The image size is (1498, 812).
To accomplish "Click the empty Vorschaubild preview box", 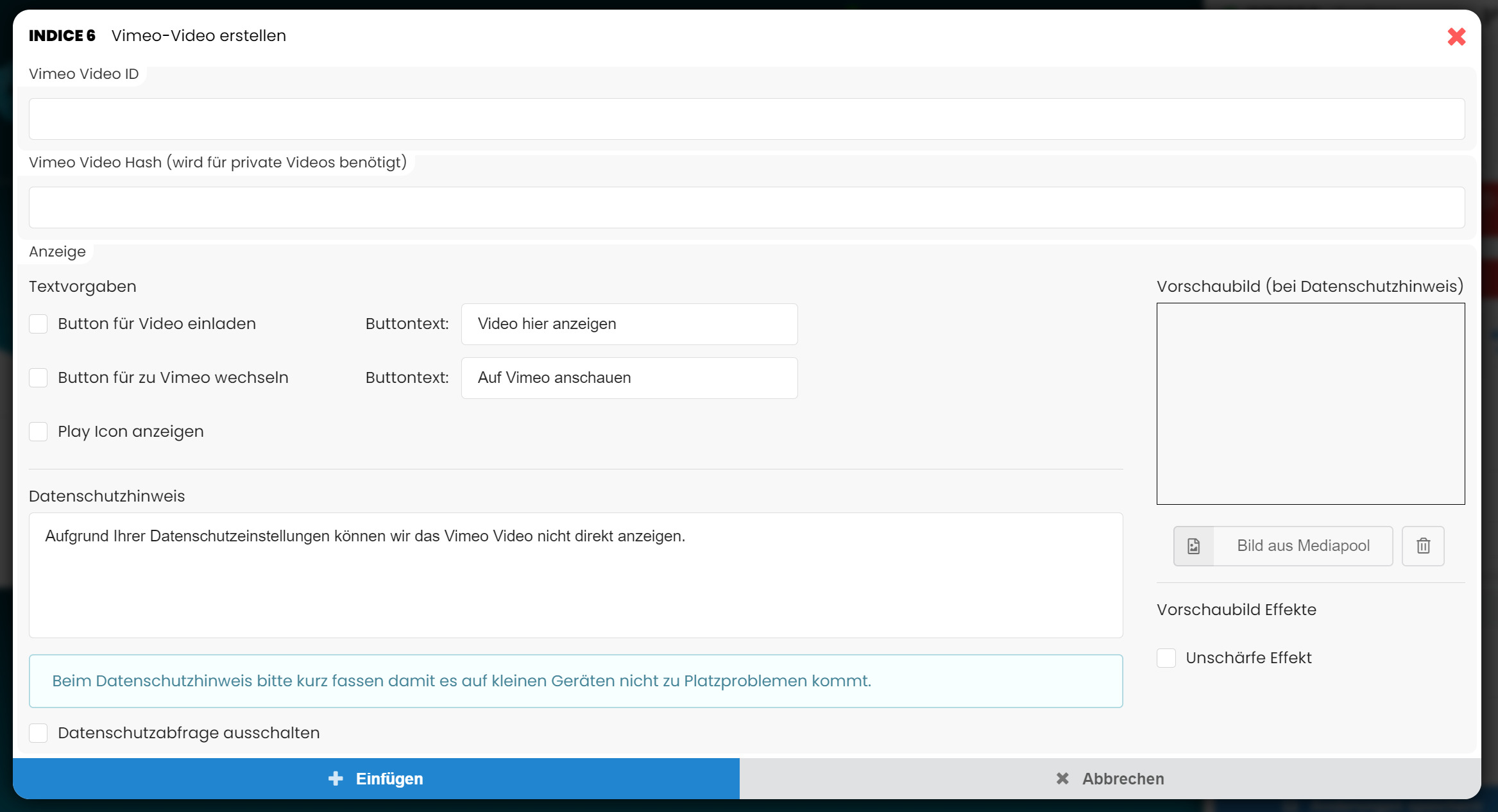I will coord(1311,403).
